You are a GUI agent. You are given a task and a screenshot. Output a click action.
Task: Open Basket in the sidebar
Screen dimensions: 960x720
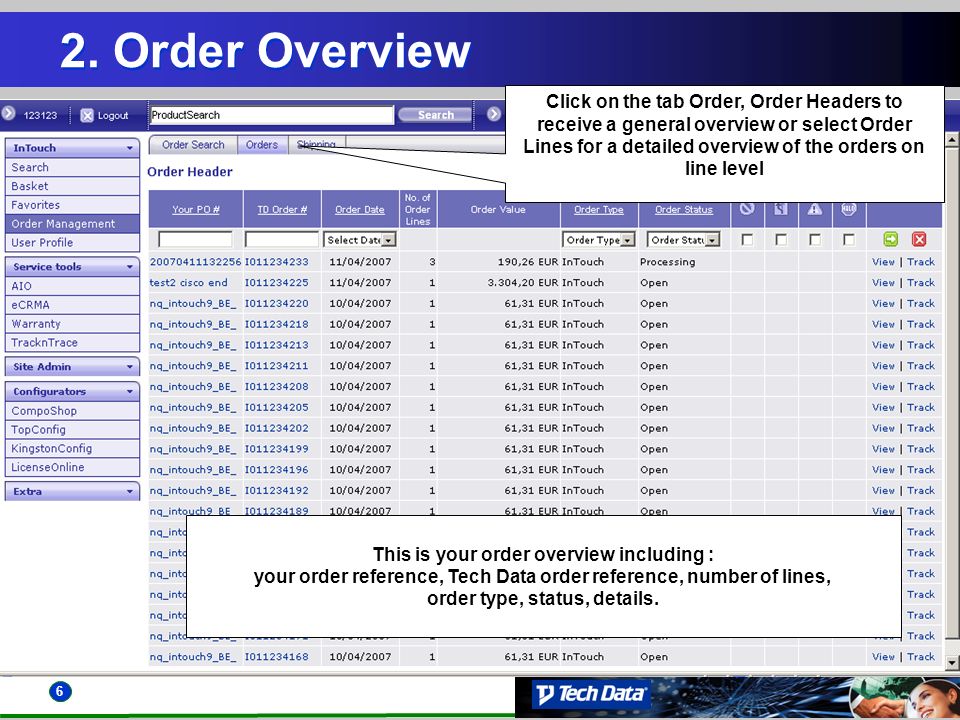72,186
